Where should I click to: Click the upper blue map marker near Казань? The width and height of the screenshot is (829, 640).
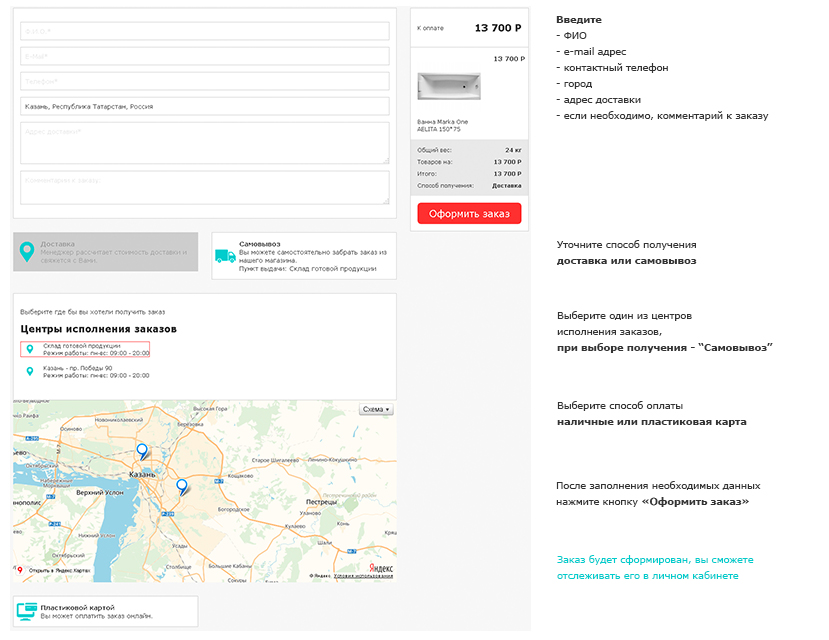pos(142,451)
